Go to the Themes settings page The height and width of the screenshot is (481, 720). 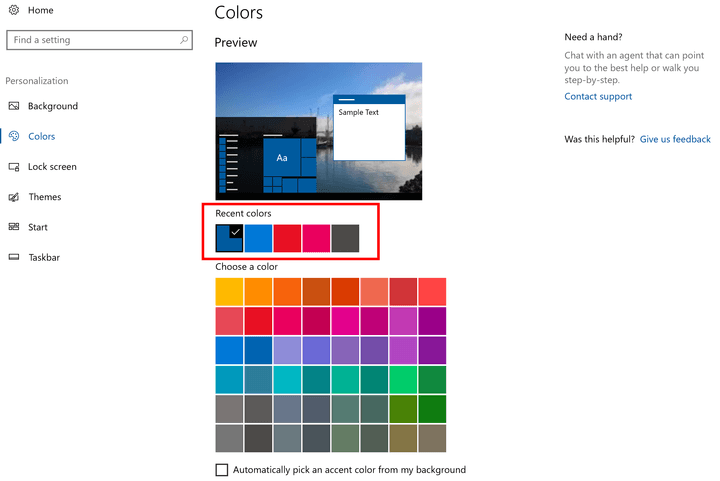(x=44, y=197)
